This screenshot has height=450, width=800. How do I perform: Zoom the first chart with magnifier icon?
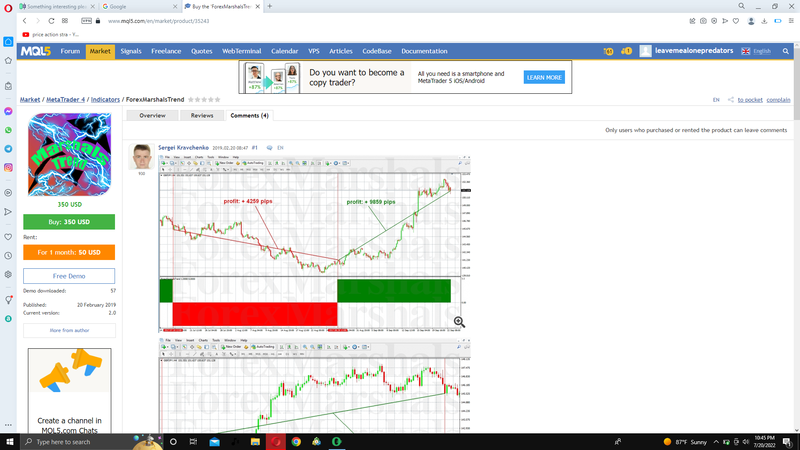tap(459, 322)
